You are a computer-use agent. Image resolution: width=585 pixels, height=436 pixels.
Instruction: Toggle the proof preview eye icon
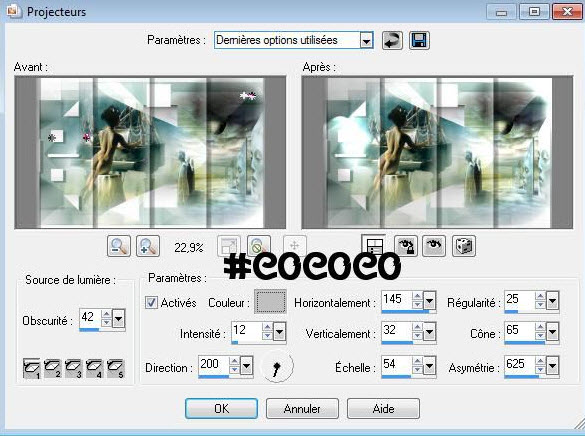pos(434,246)
